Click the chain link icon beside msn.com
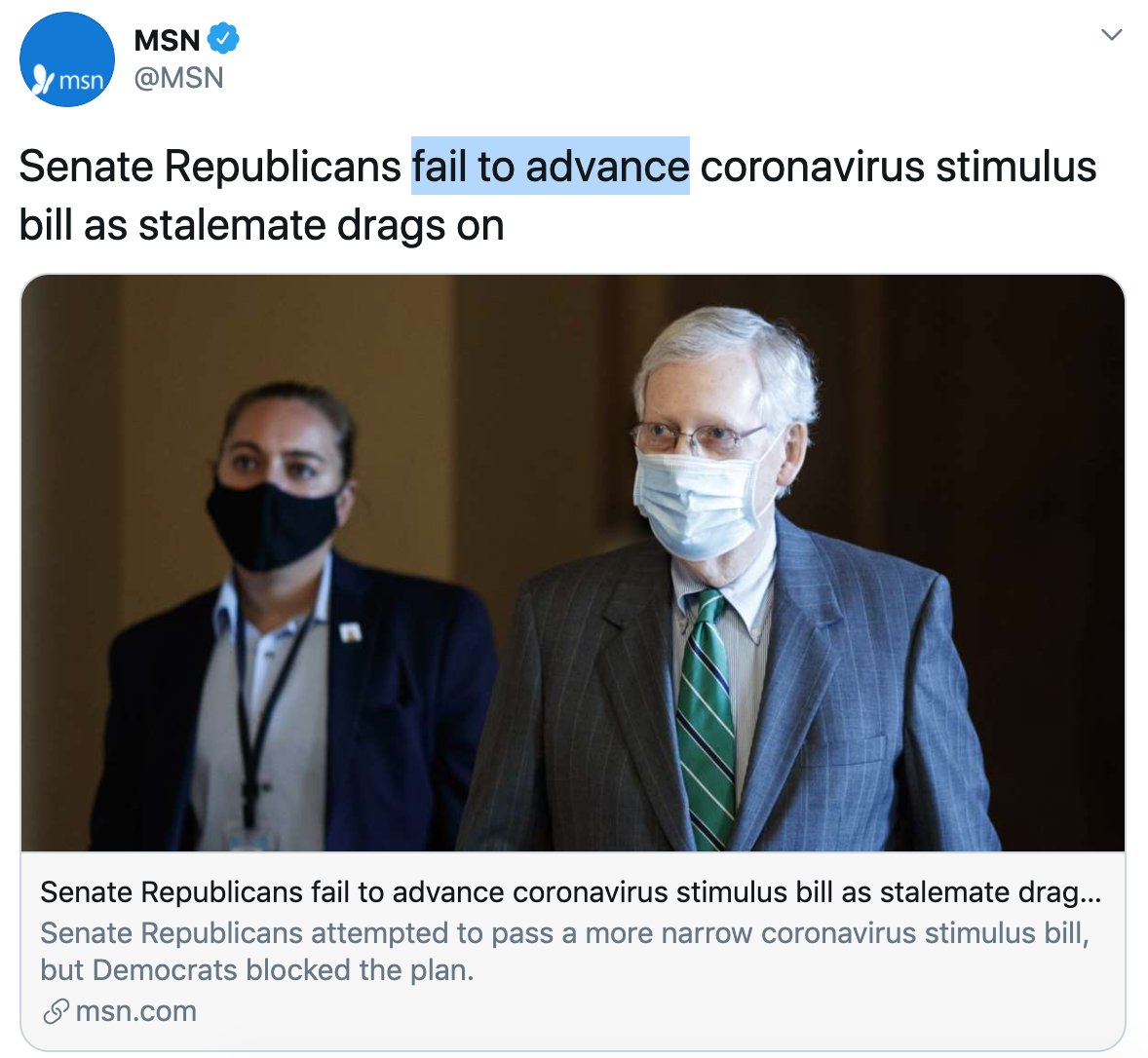The width and height of the screenshot is (1148, 1058). click(56, 1011)
